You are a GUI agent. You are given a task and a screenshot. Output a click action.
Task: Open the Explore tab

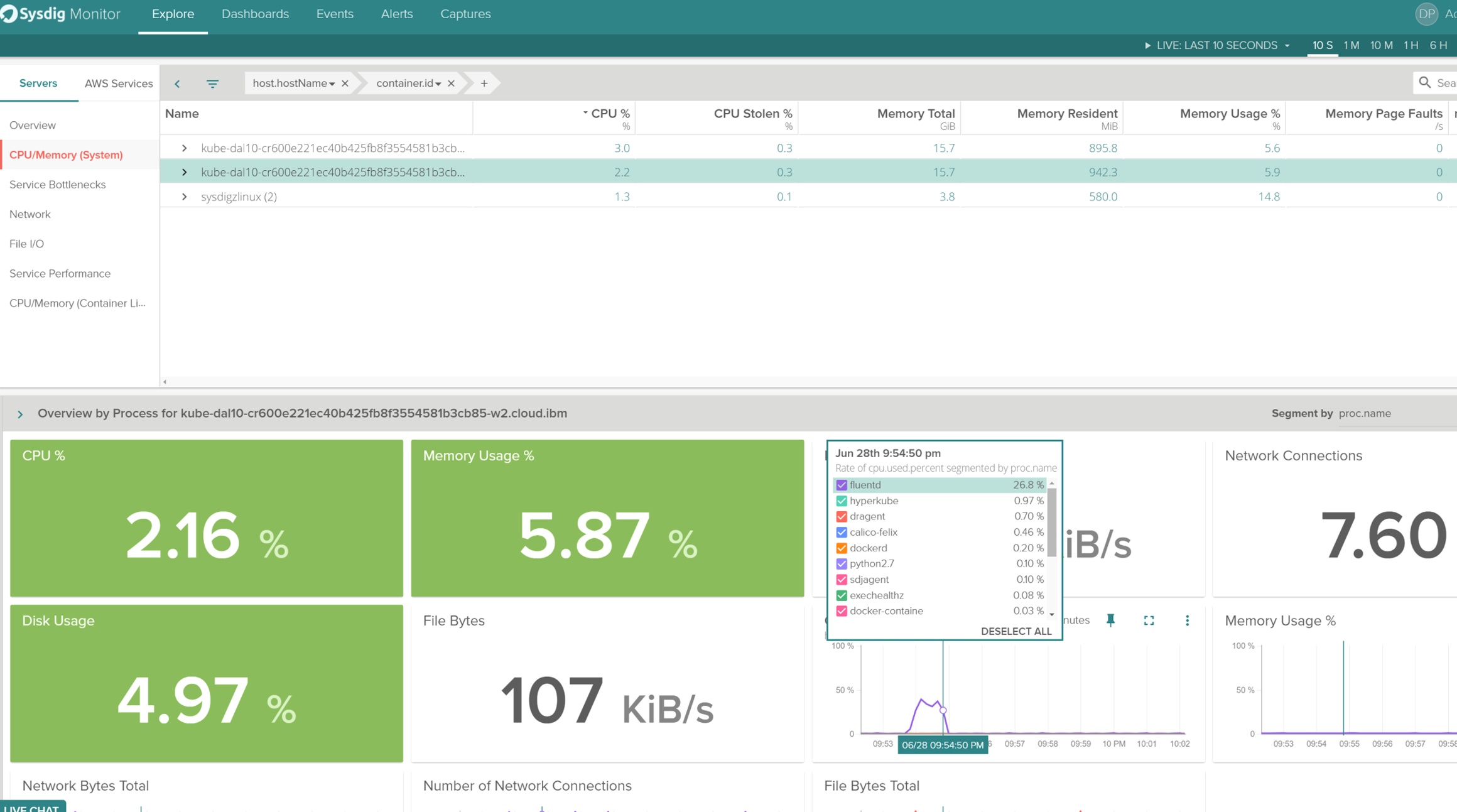(x=173, y=14)
